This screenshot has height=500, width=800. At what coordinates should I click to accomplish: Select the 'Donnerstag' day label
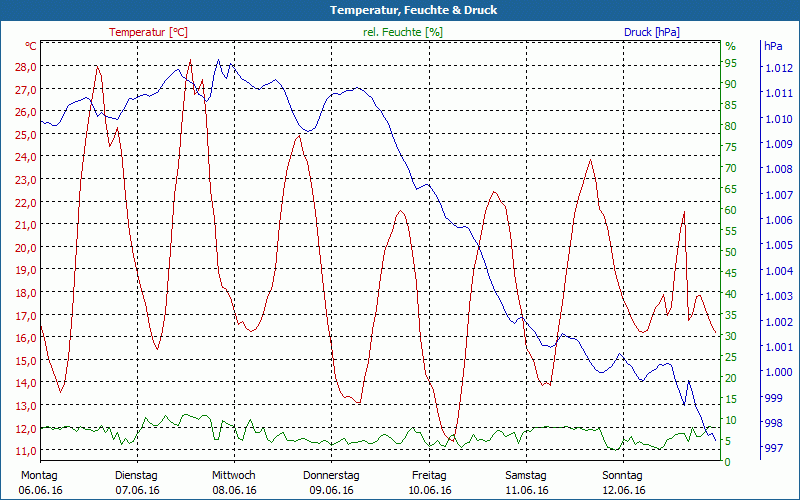click(331, 475)
